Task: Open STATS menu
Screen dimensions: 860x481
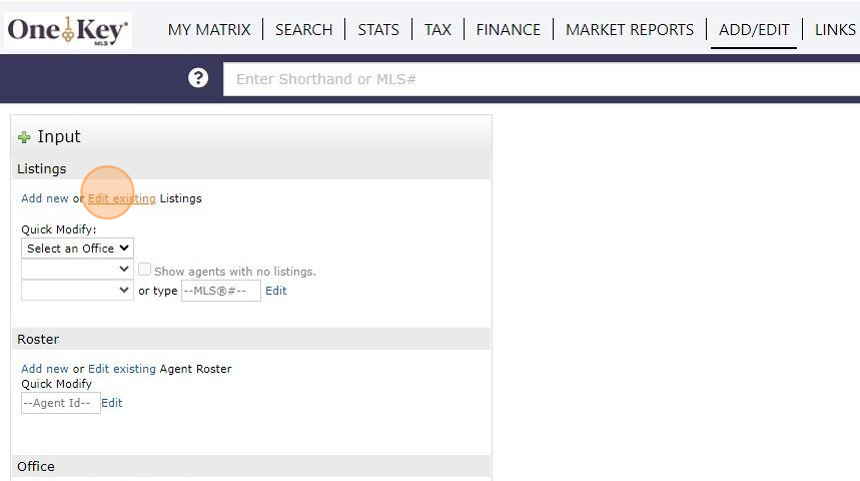Action: pyautogui.click(x=378, y=30)
